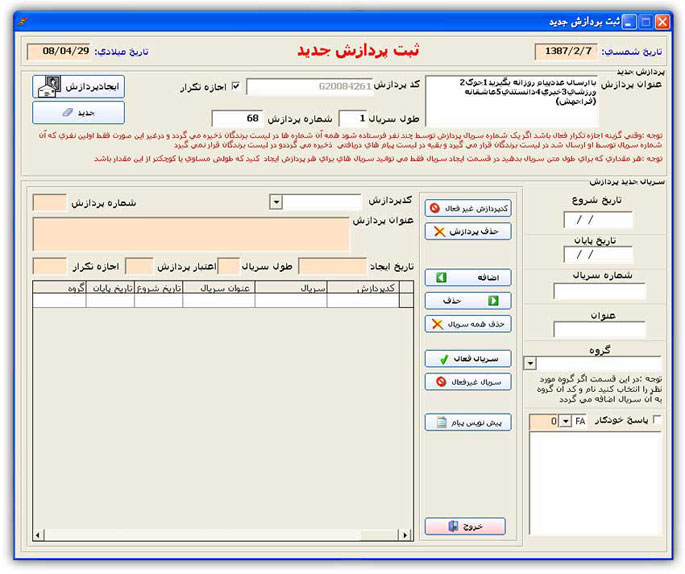The image size is (685, 574).
Task: Close the ثبت پردازش جدید window
Action: click(662, 22)
